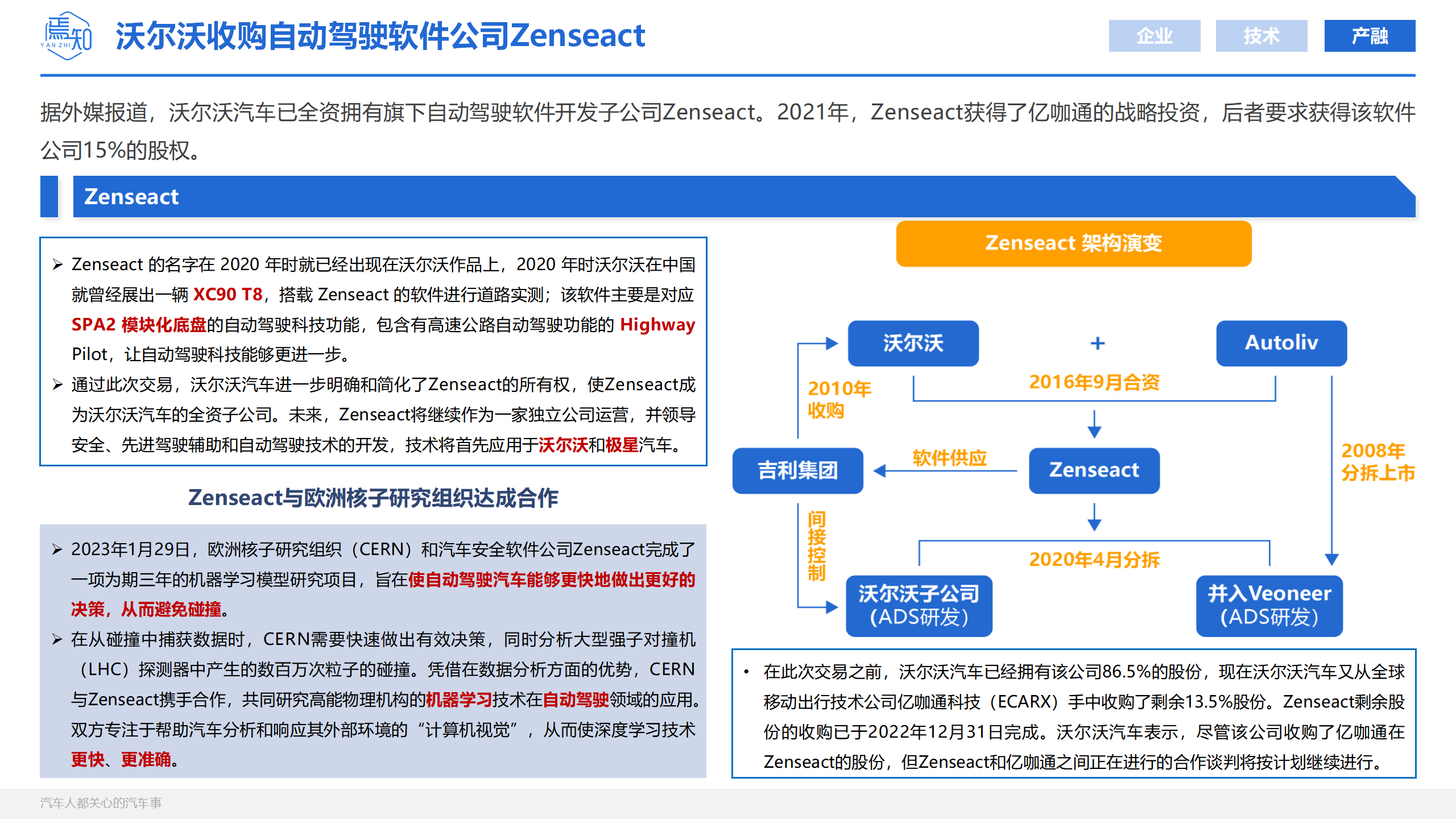Screen dimensions: 1456x819
Task: Click the arrow bullet before 在从碰撞中捕获数据时
Action: (x=57, y=639)
